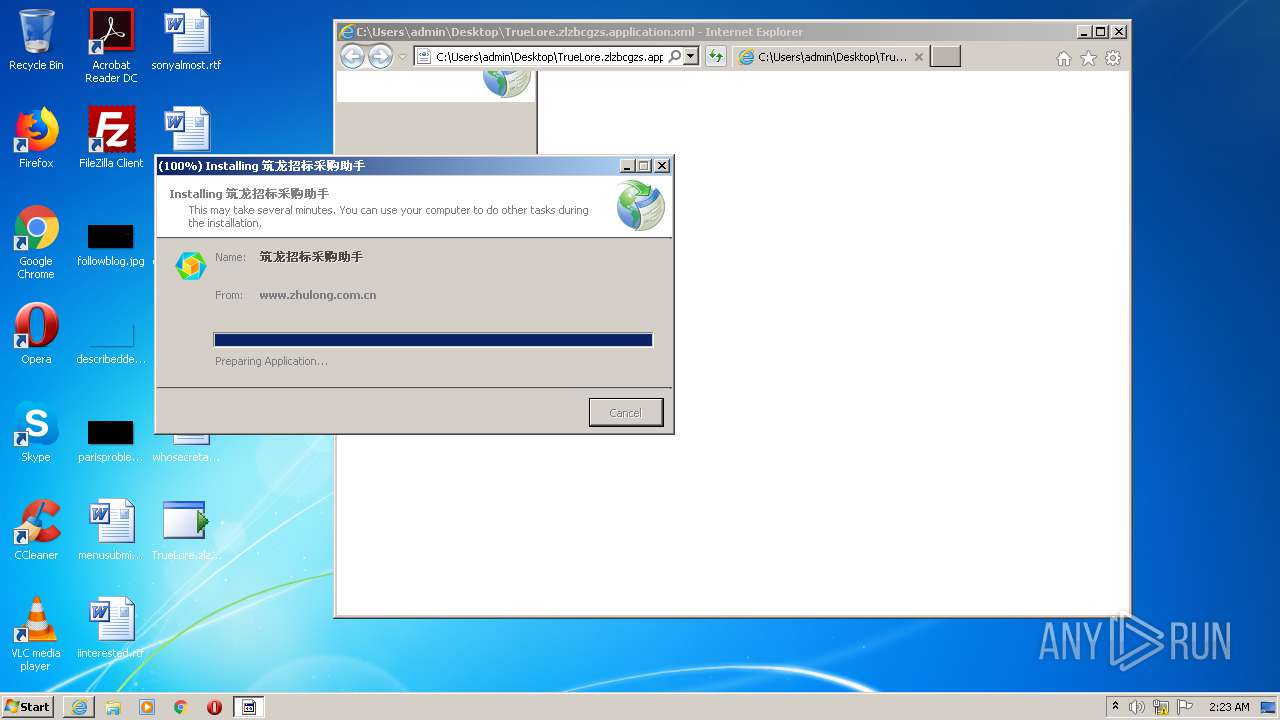Open Internet Explorer tools gear
This screenshot has height=720, width=1280.
[x=1113, y=58]
